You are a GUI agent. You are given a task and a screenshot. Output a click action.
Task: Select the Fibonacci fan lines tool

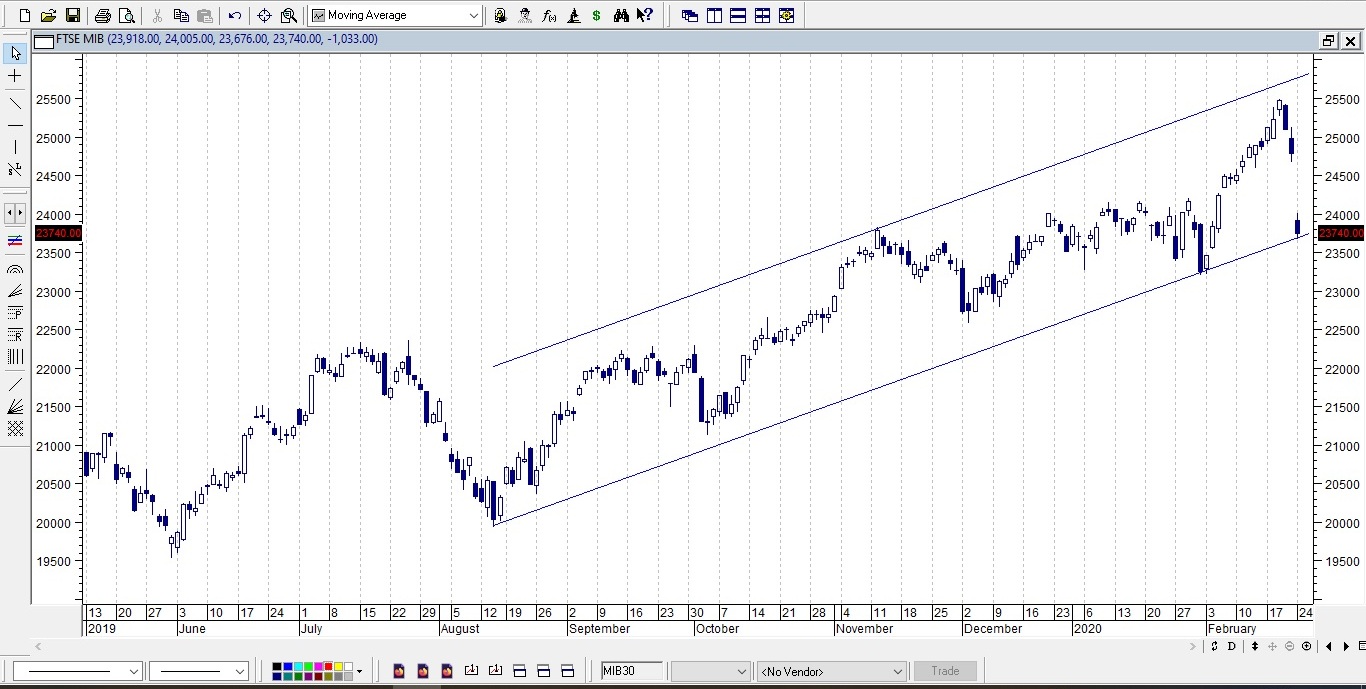coord(15,291)
